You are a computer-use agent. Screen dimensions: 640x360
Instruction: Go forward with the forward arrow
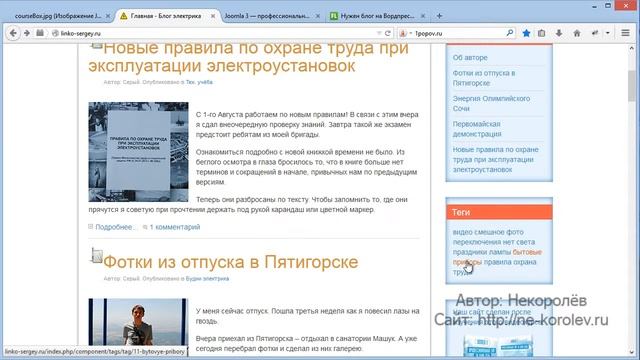(x=27, y=33)
